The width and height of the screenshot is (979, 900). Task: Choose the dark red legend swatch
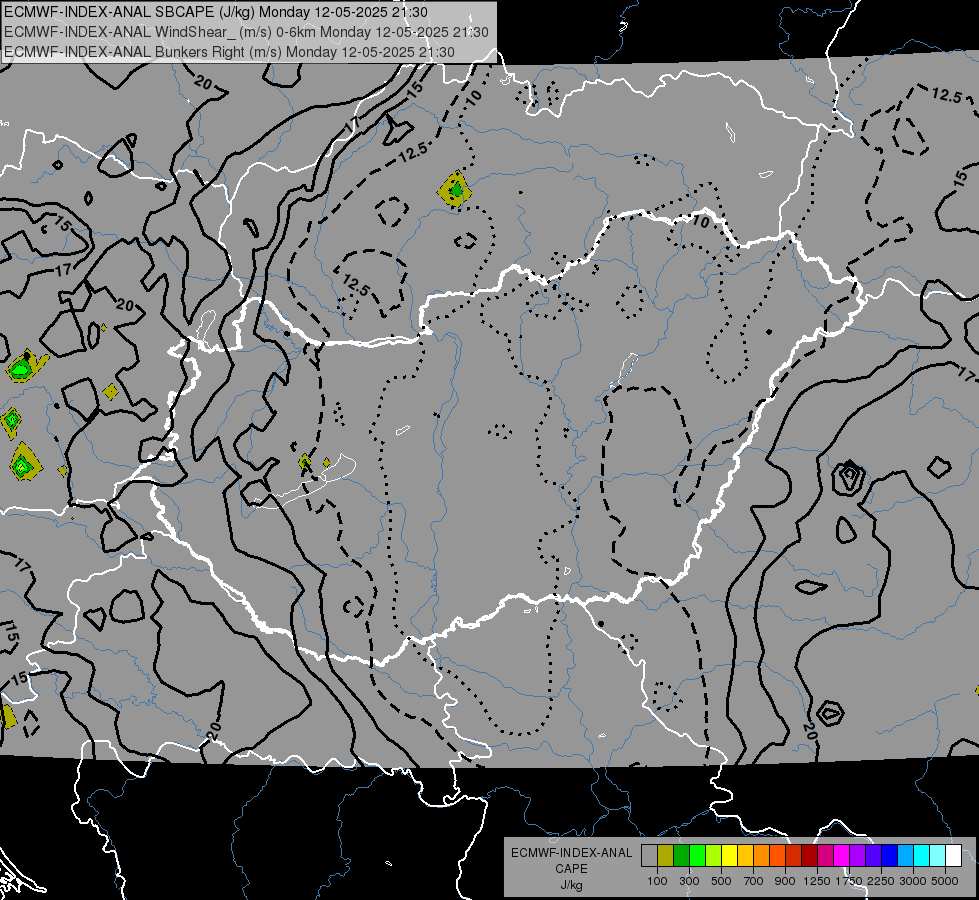(810, 856)
